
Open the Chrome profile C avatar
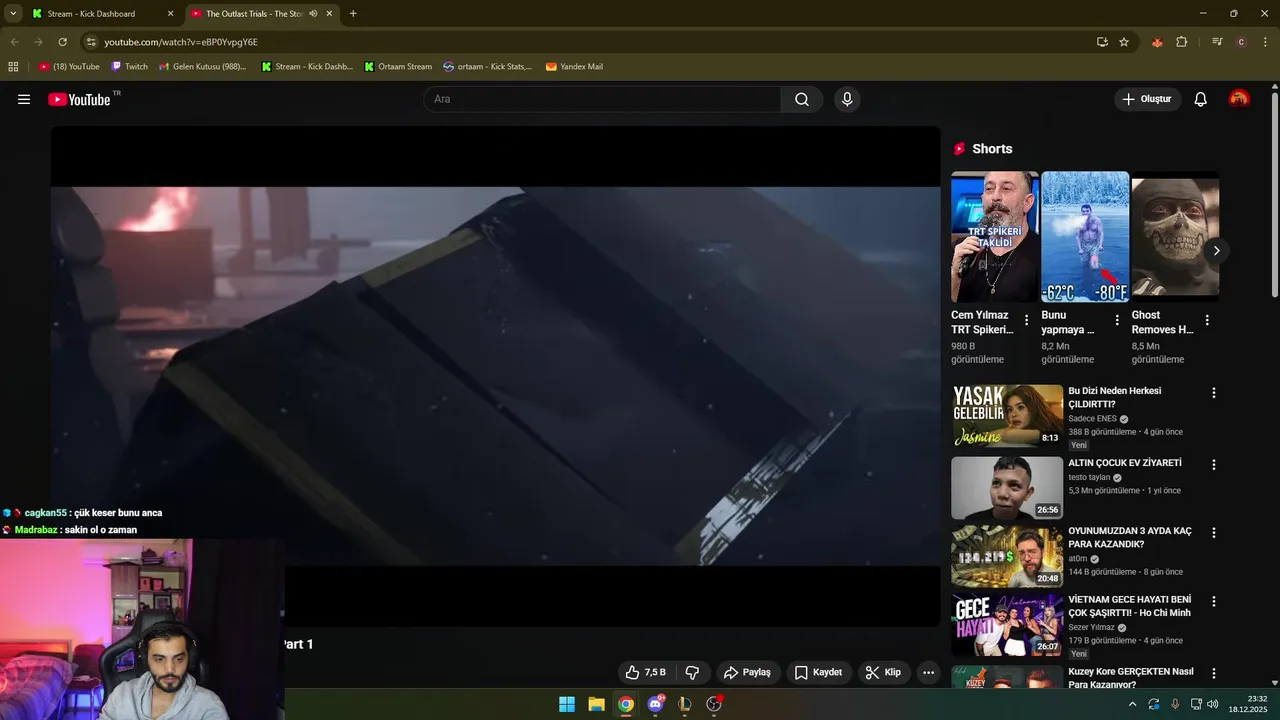click(x=1241, y=42)
